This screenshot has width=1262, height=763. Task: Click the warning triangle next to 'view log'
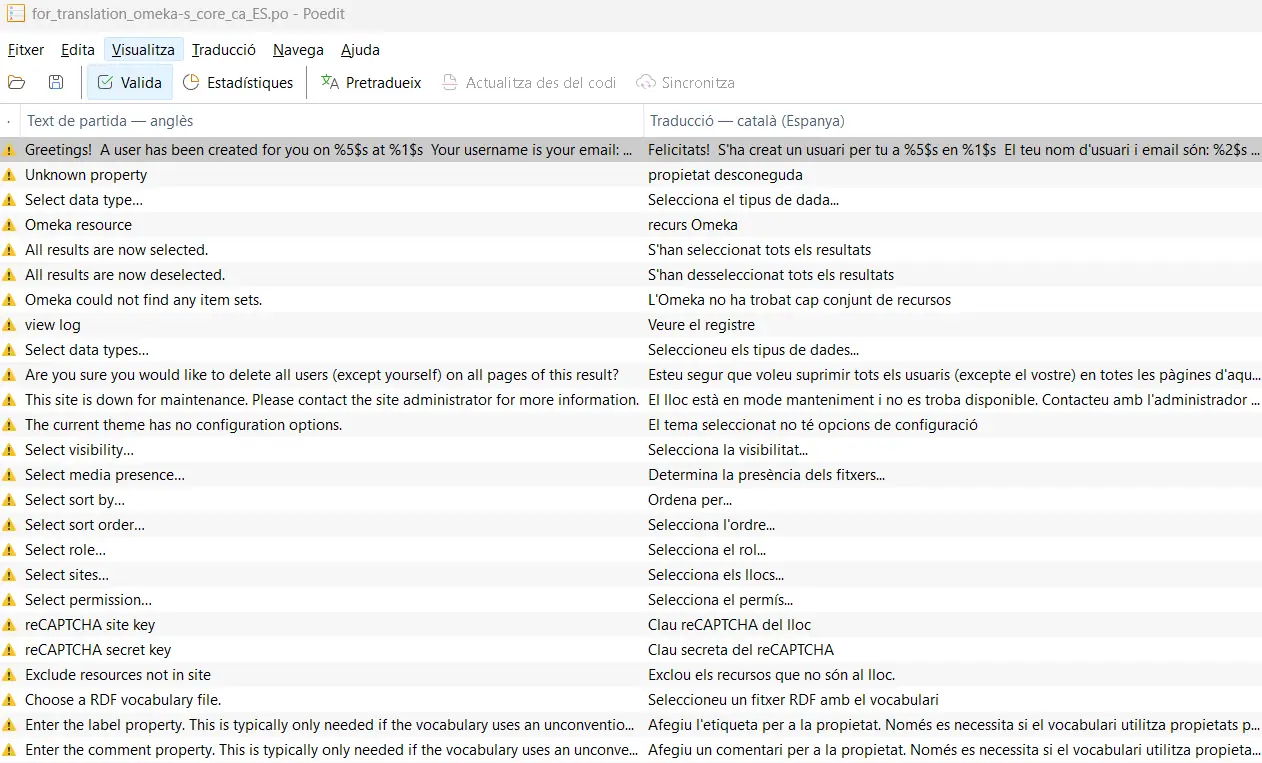pyautogui.click(x=9, y=324)
